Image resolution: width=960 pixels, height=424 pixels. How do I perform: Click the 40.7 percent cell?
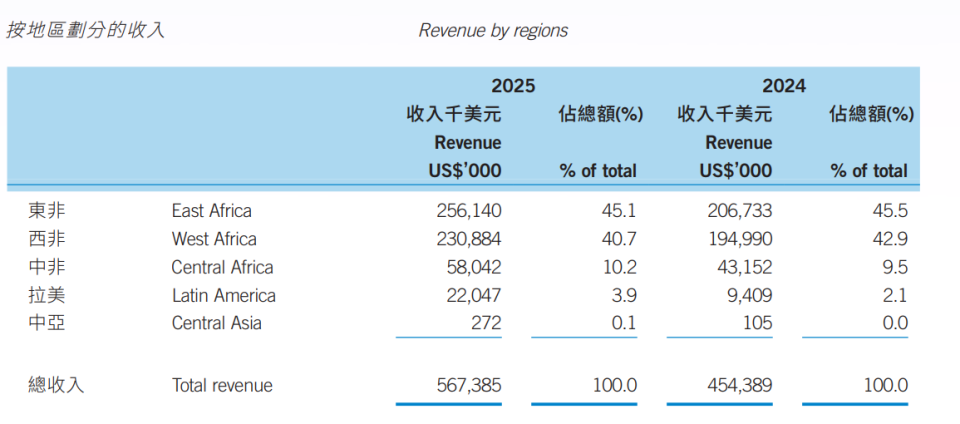click(618, 239)
